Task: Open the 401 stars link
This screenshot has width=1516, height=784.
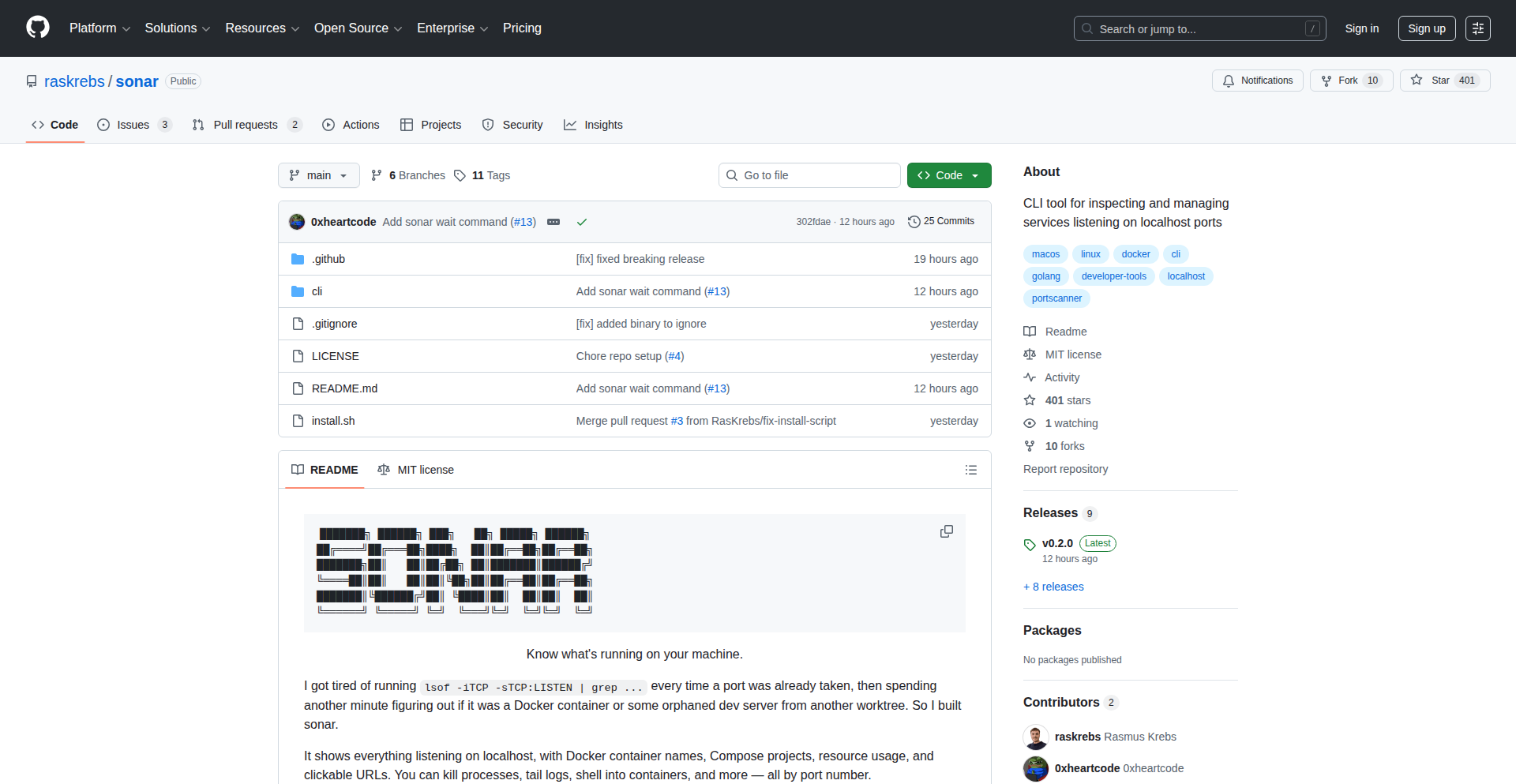Action: pos(1057,400)
